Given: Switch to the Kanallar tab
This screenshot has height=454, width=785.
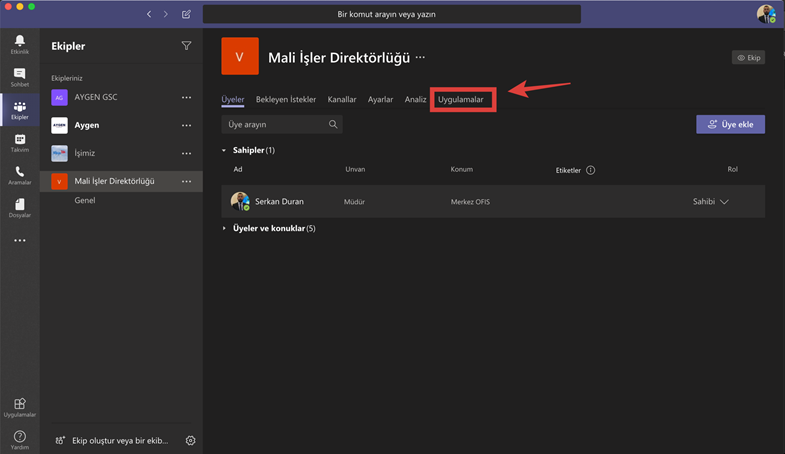Looking at the screenshot, I should 342,99.
